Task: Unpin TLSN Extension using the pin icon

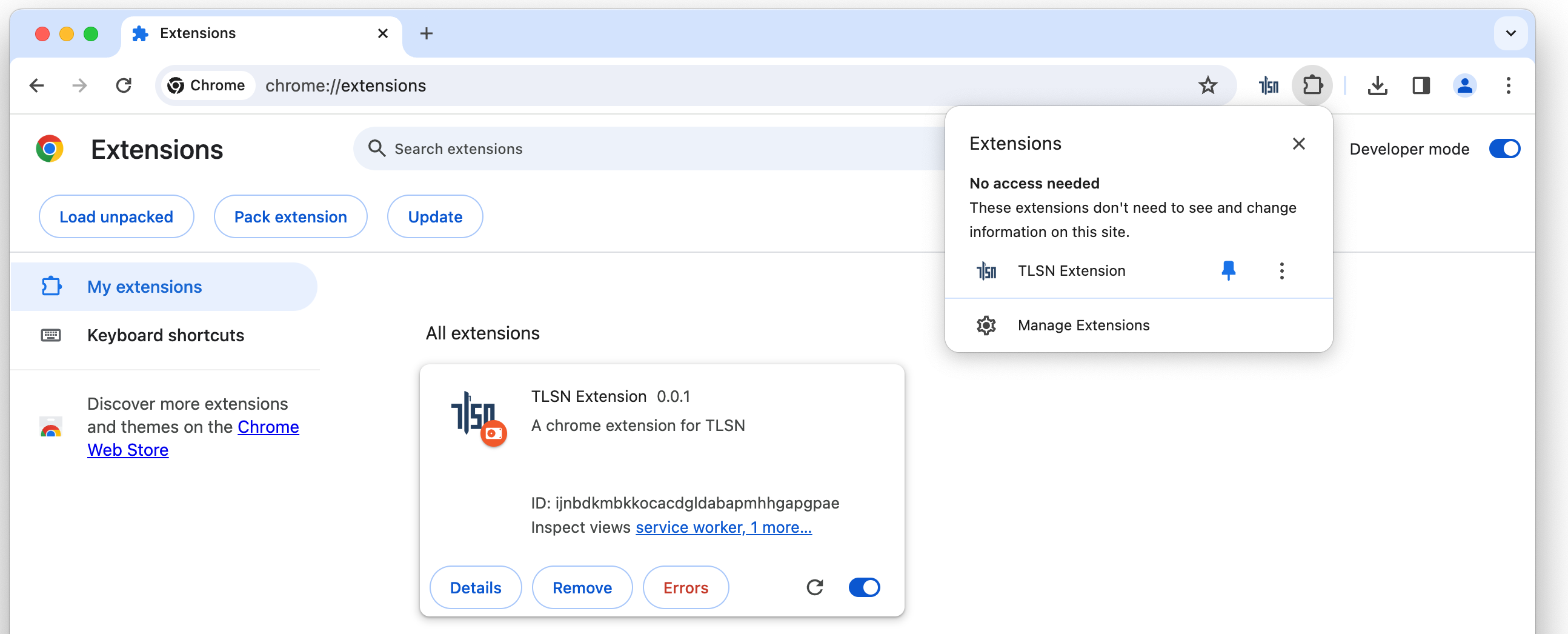Action: [1228, 270]
